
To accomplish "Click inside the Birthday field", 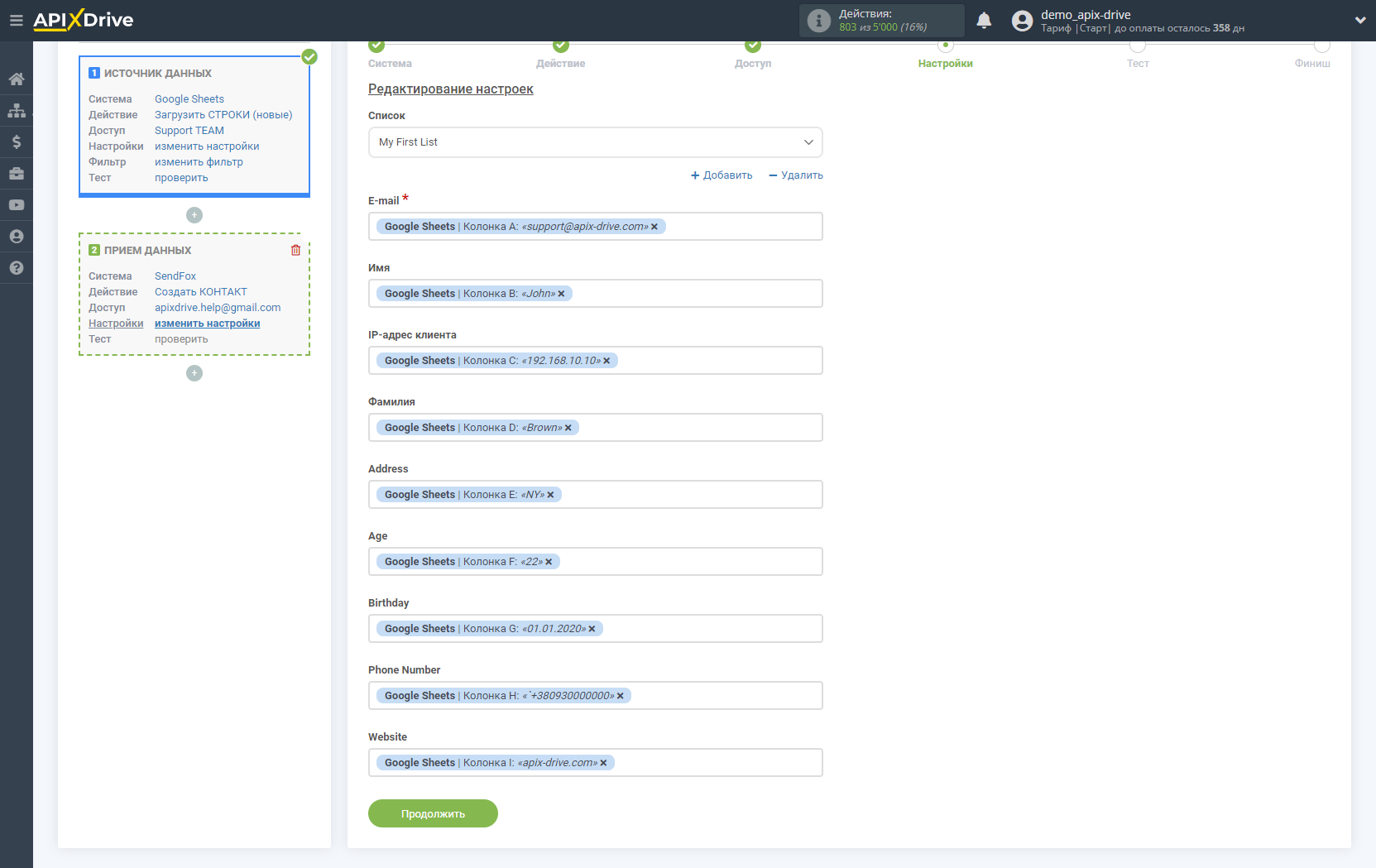I will tap(596, 629).
